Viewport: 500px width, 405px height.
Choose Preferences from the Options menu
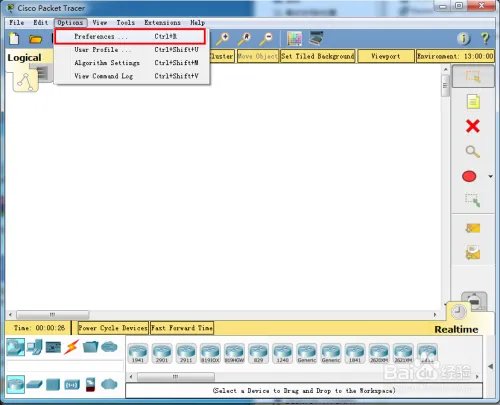click(x=130, y=36)
